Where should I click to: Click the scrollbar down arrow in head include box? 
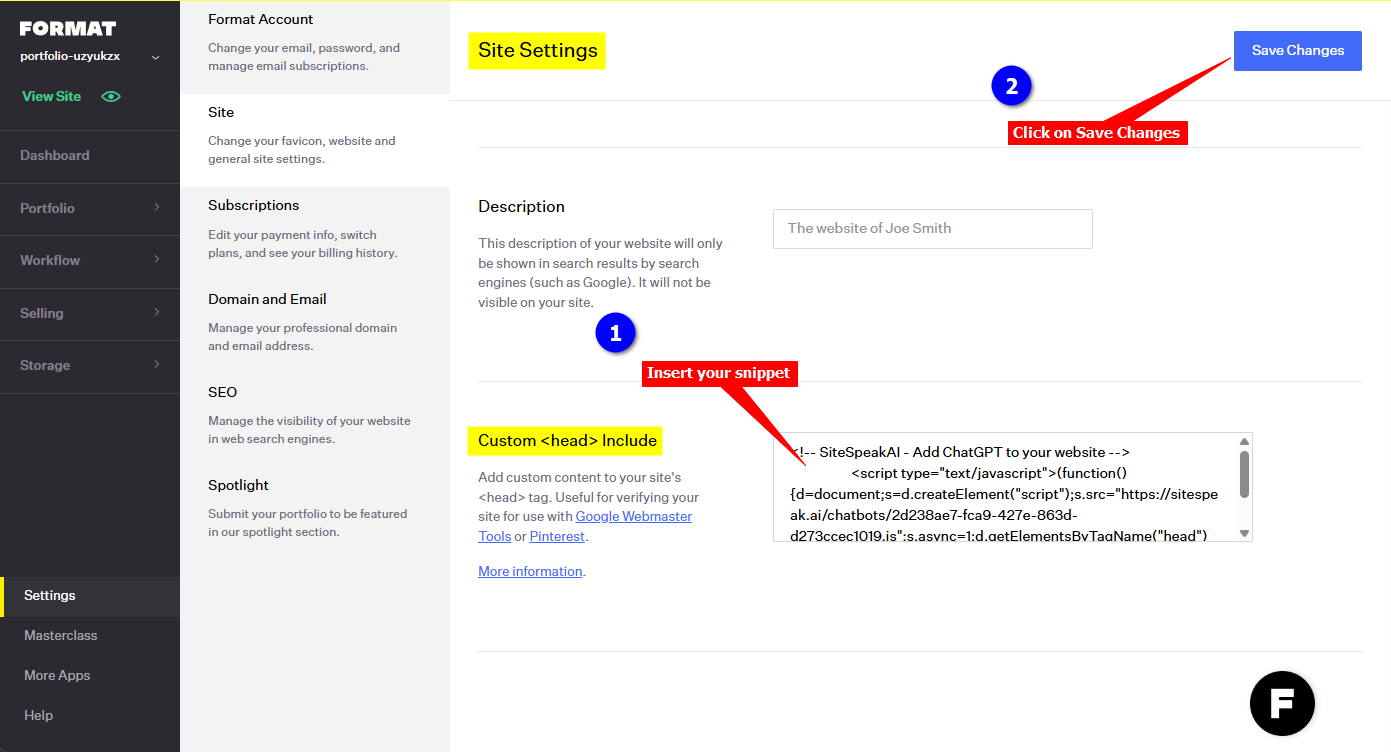click(1244, 533)
